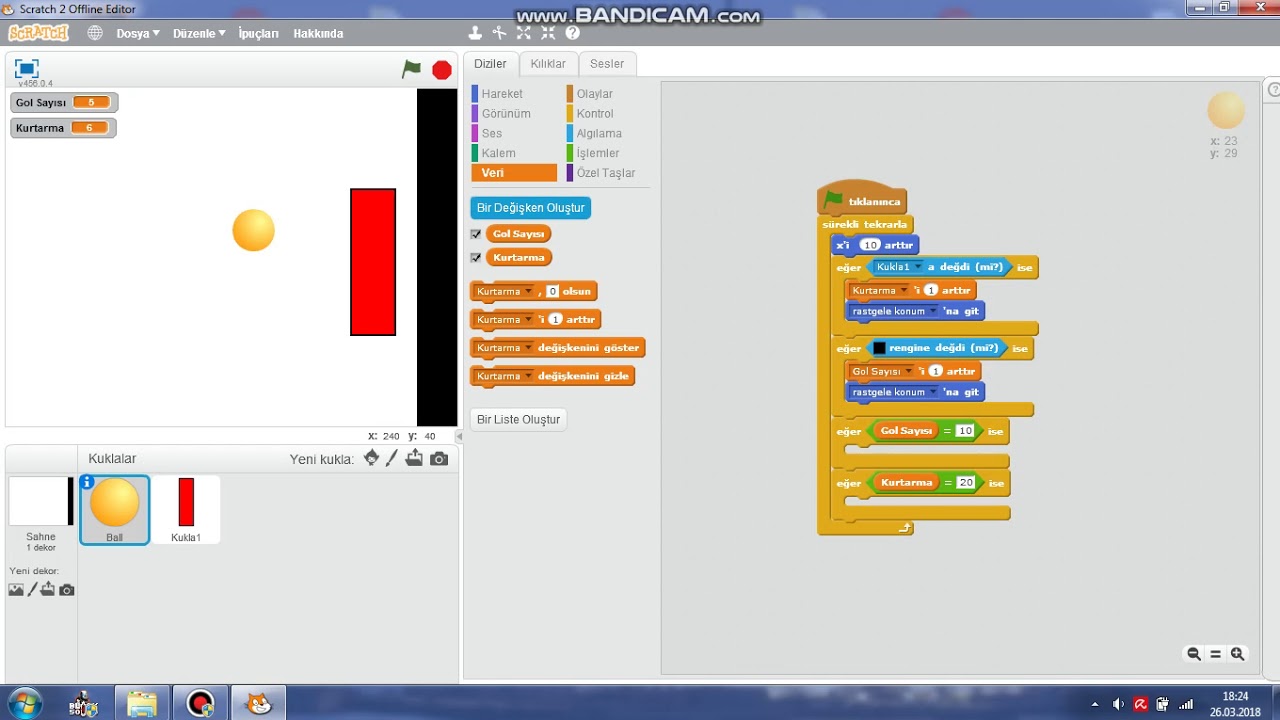Select the Hareket block category
The width and height of the screenshot is (1280, 720).
502,94
